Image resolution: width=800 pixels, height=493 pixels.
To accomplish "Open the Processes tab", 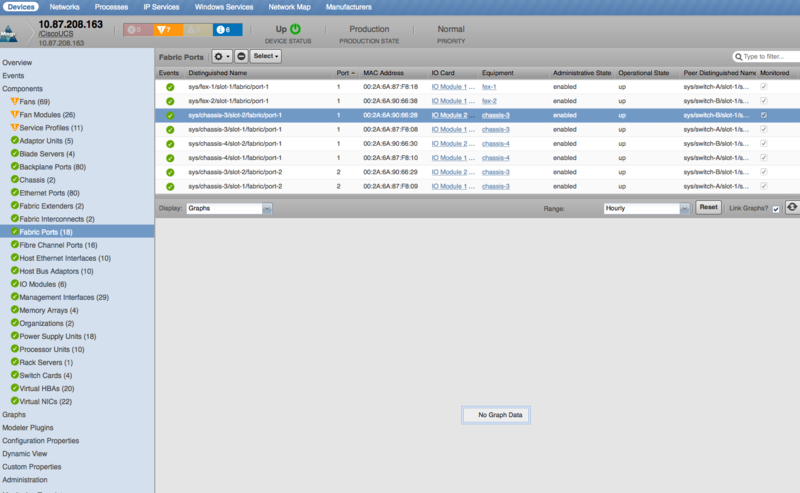I will 111,7.
